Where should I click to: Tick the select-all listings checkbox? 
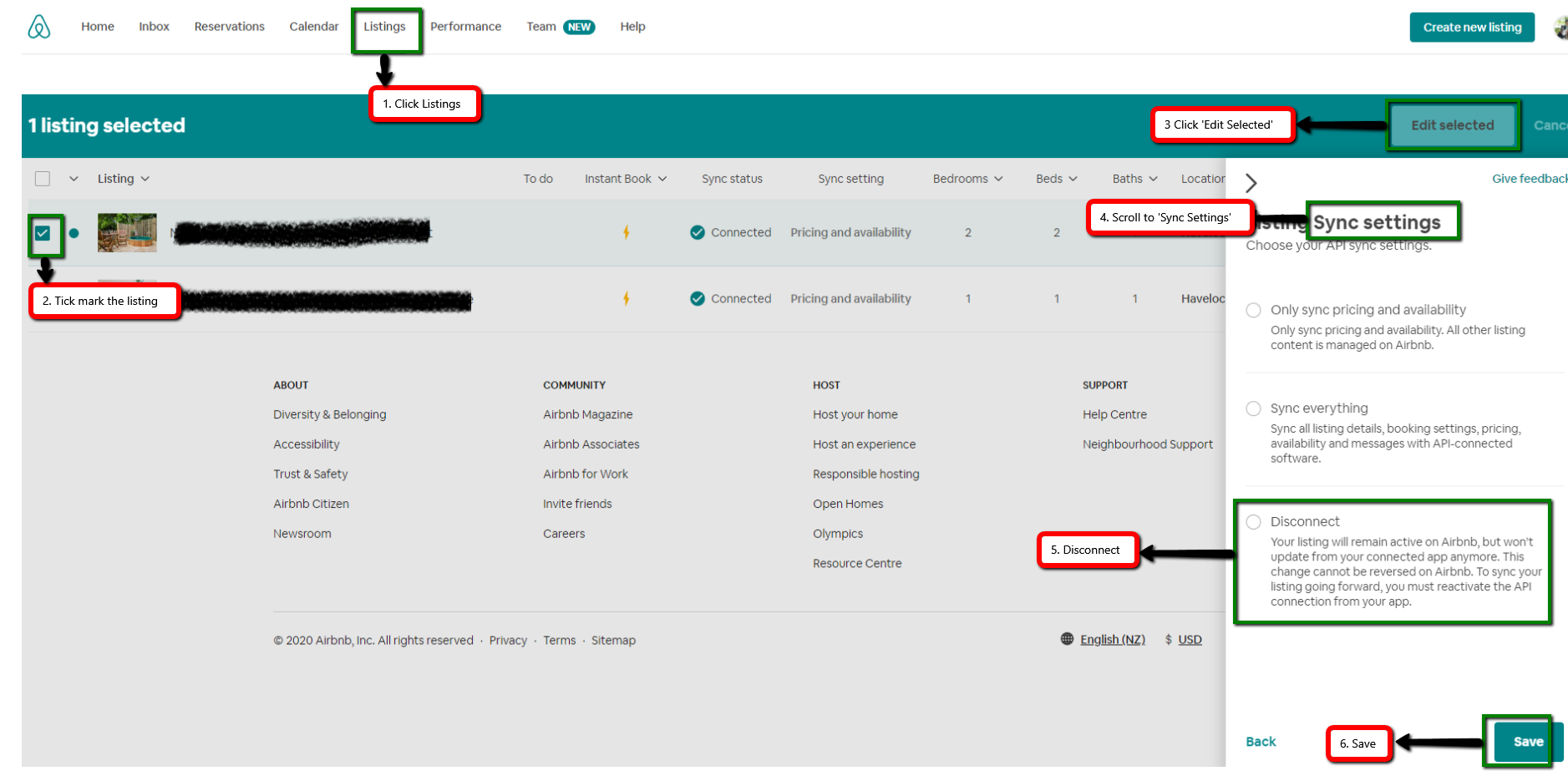pyautogui.click(x=43, y=179)
